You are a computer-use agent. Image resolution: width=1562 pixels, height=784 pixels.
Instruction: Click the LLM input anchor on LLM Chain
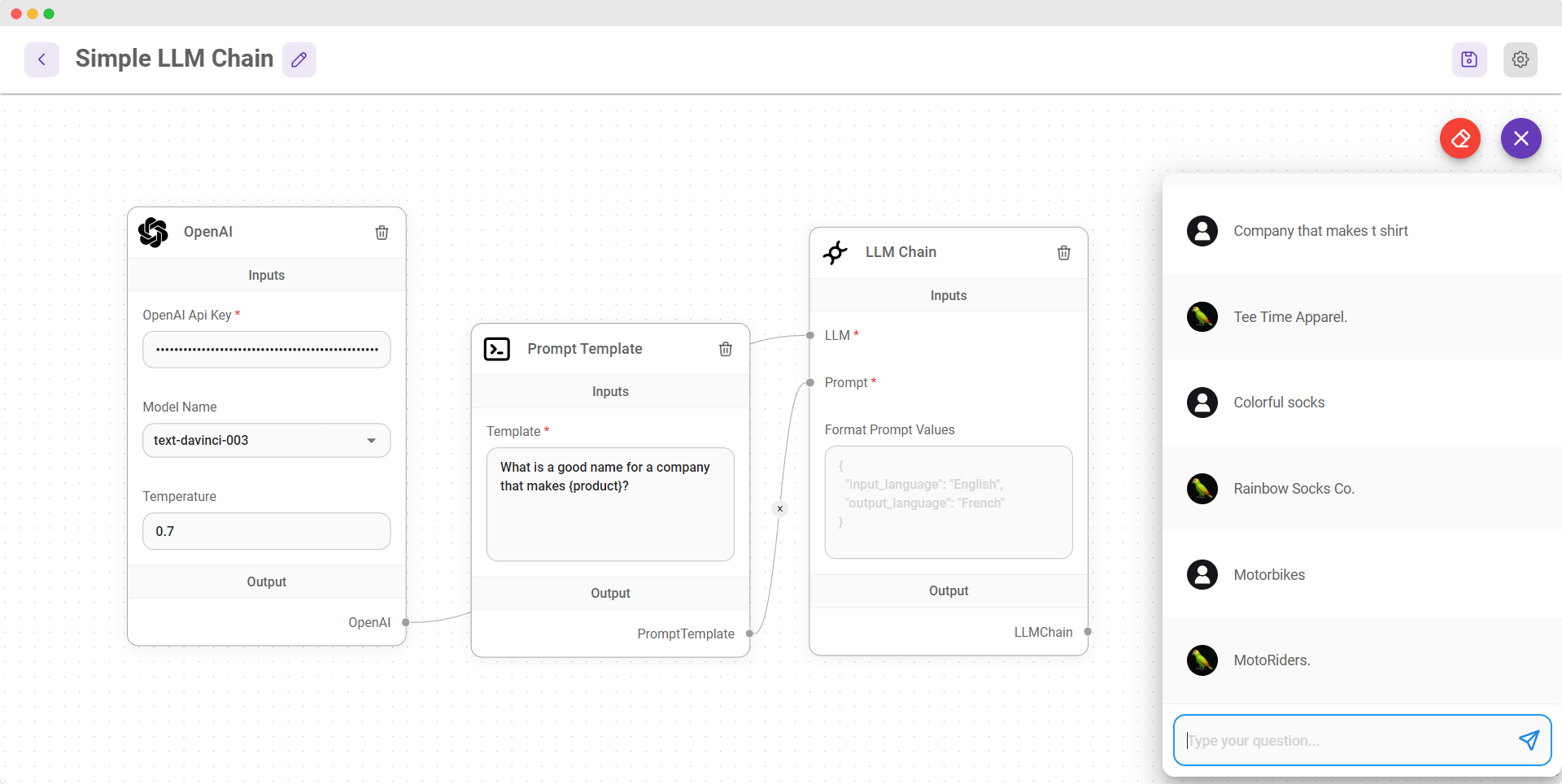810,335
